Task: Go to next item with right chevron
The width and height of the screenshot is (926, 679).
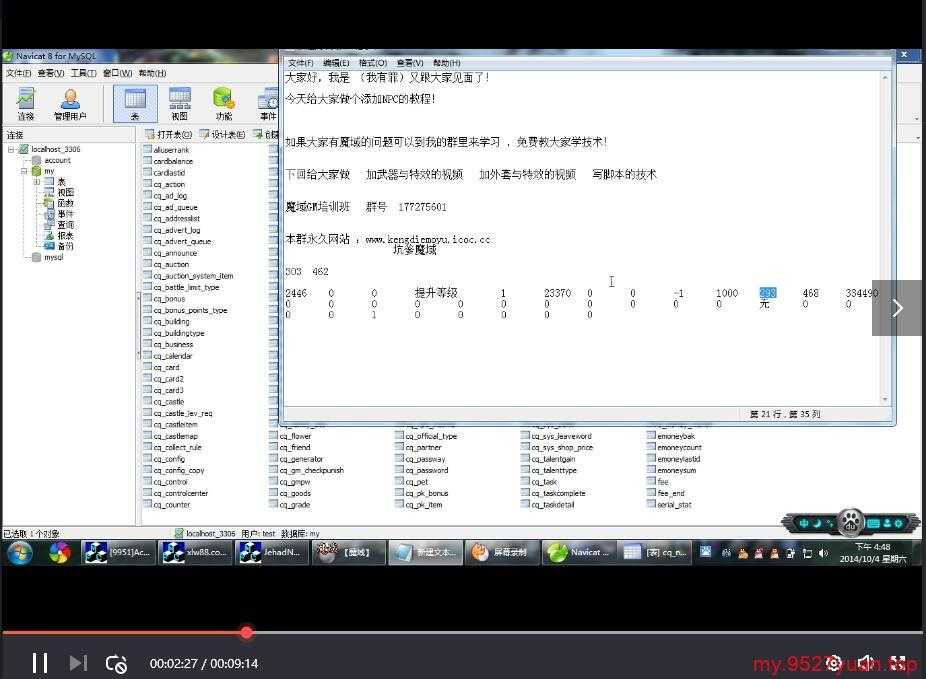Action: click(x=898, y=308)
